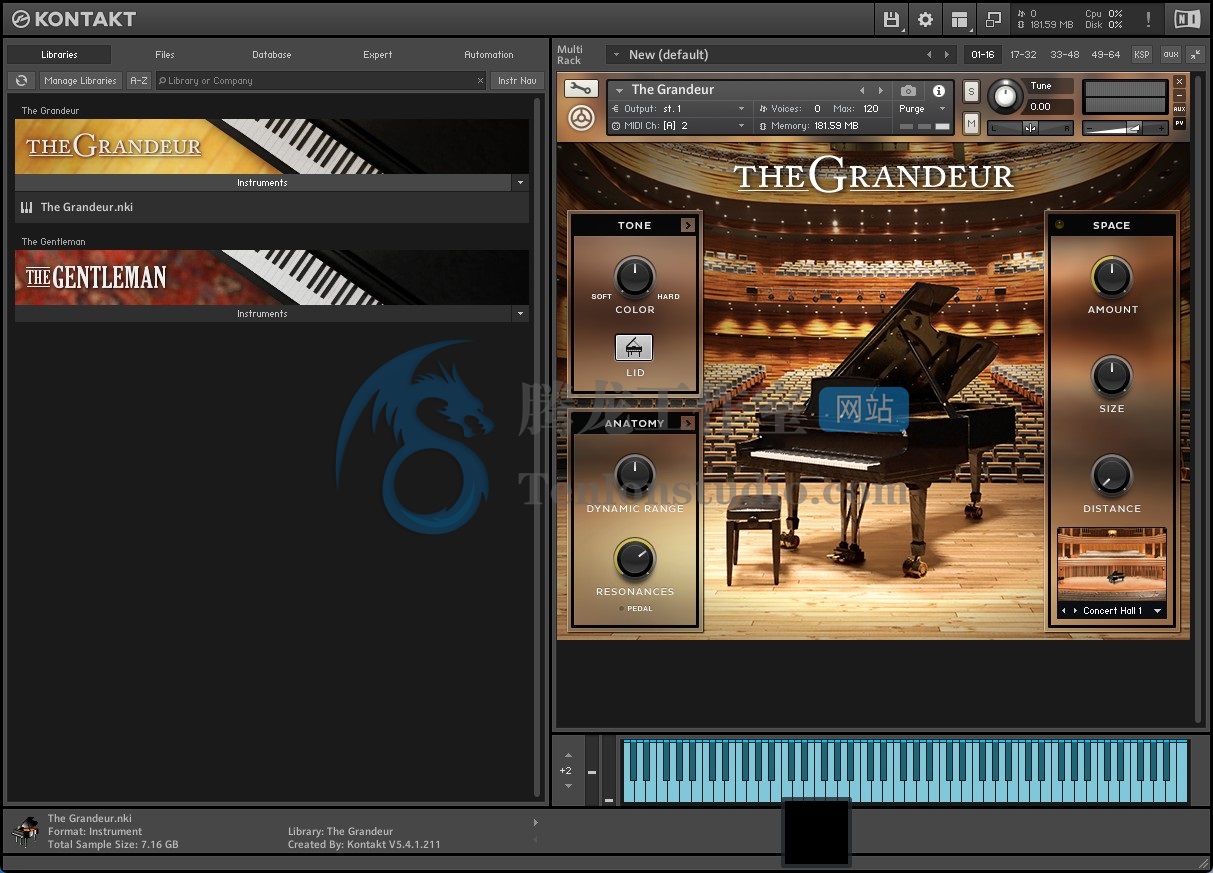Open Tone panel settings arrow icon

[x=688, y=225]
